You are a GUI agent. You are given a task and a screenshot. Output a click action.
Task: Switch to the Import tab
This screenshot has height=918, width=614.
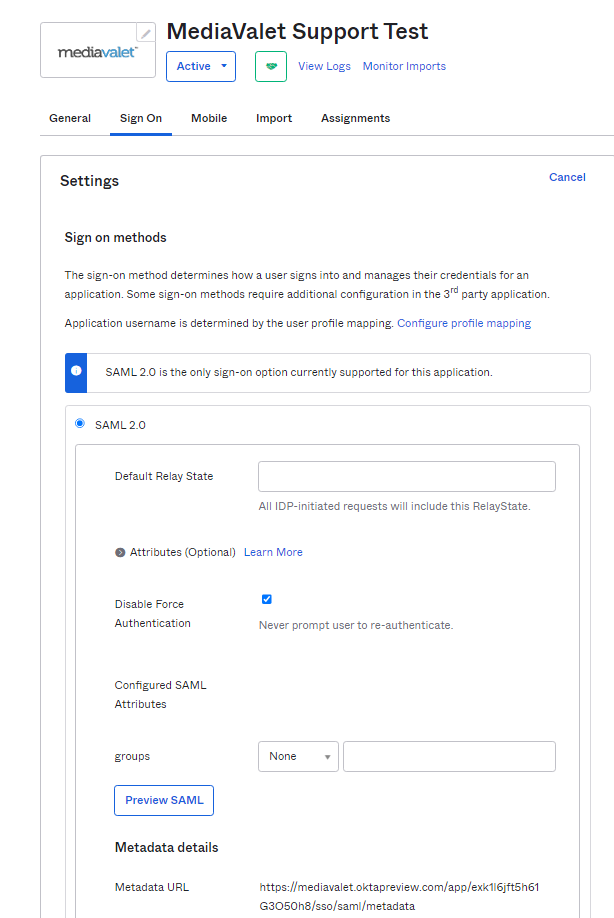point(274,118)
